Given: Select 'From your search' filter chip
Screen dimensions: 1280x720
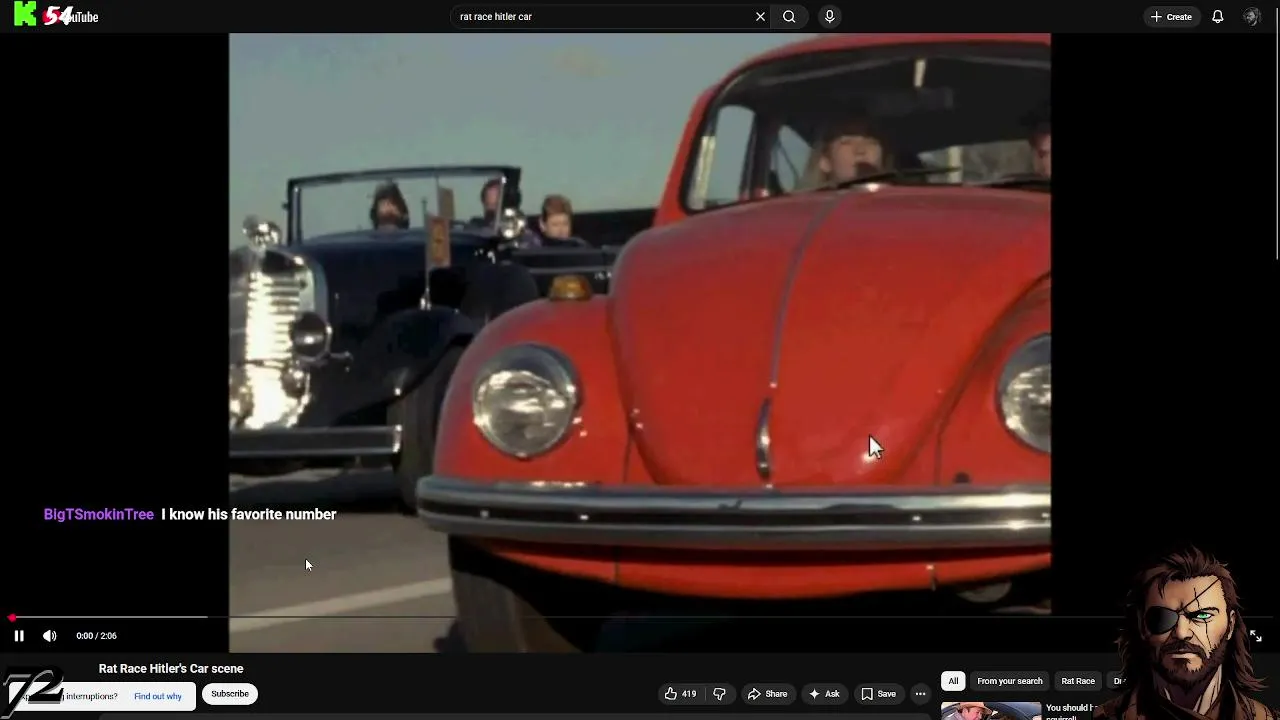Looking at the screenshot, I should [1009, 681].
